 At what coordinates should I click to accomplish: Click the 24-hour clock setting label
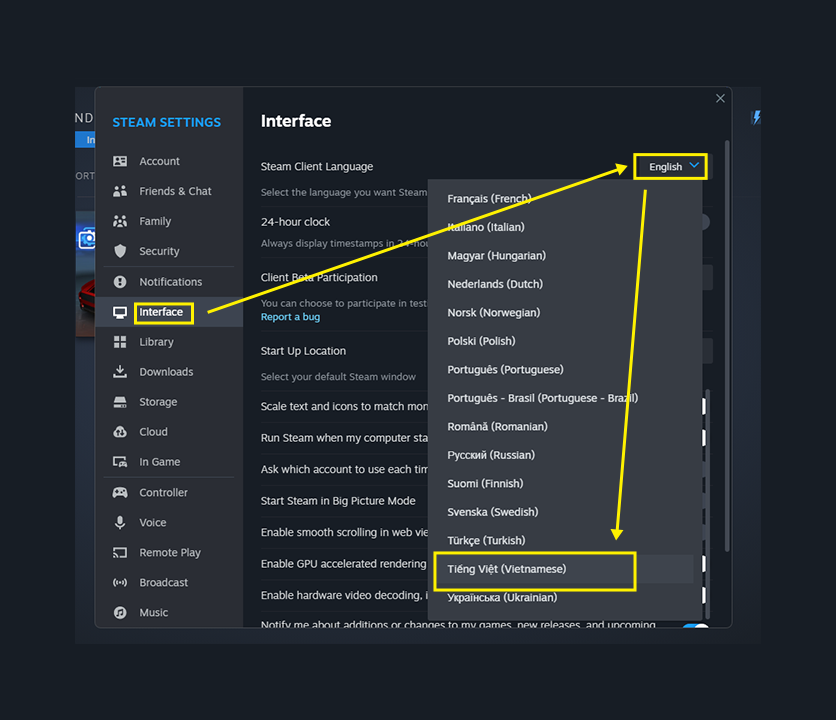click(295, 222)
